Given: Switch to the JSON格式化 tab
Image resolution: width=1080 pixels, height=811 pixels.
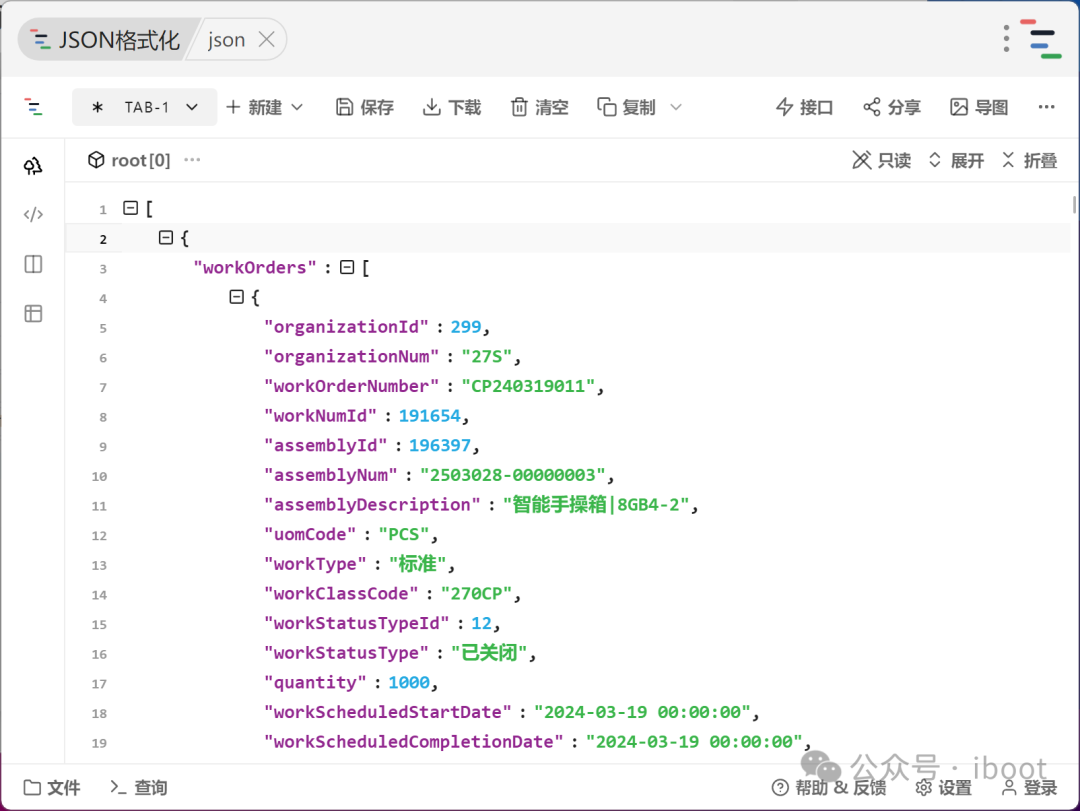Looking at the screenshot, I should (106, 40).
